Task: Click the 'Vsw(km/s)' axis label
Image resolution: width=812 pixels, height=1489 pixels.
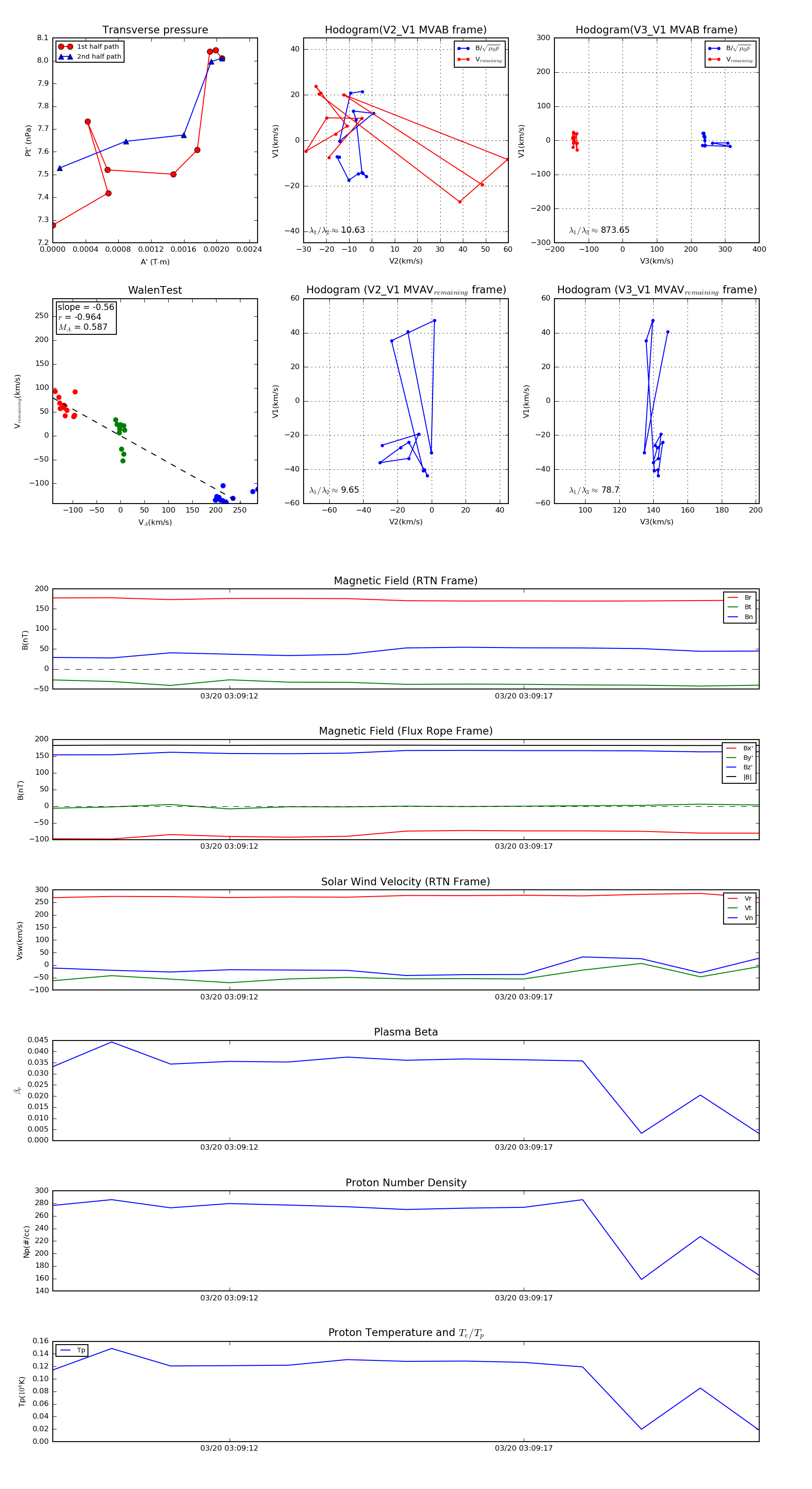Action: click(20, 940)
